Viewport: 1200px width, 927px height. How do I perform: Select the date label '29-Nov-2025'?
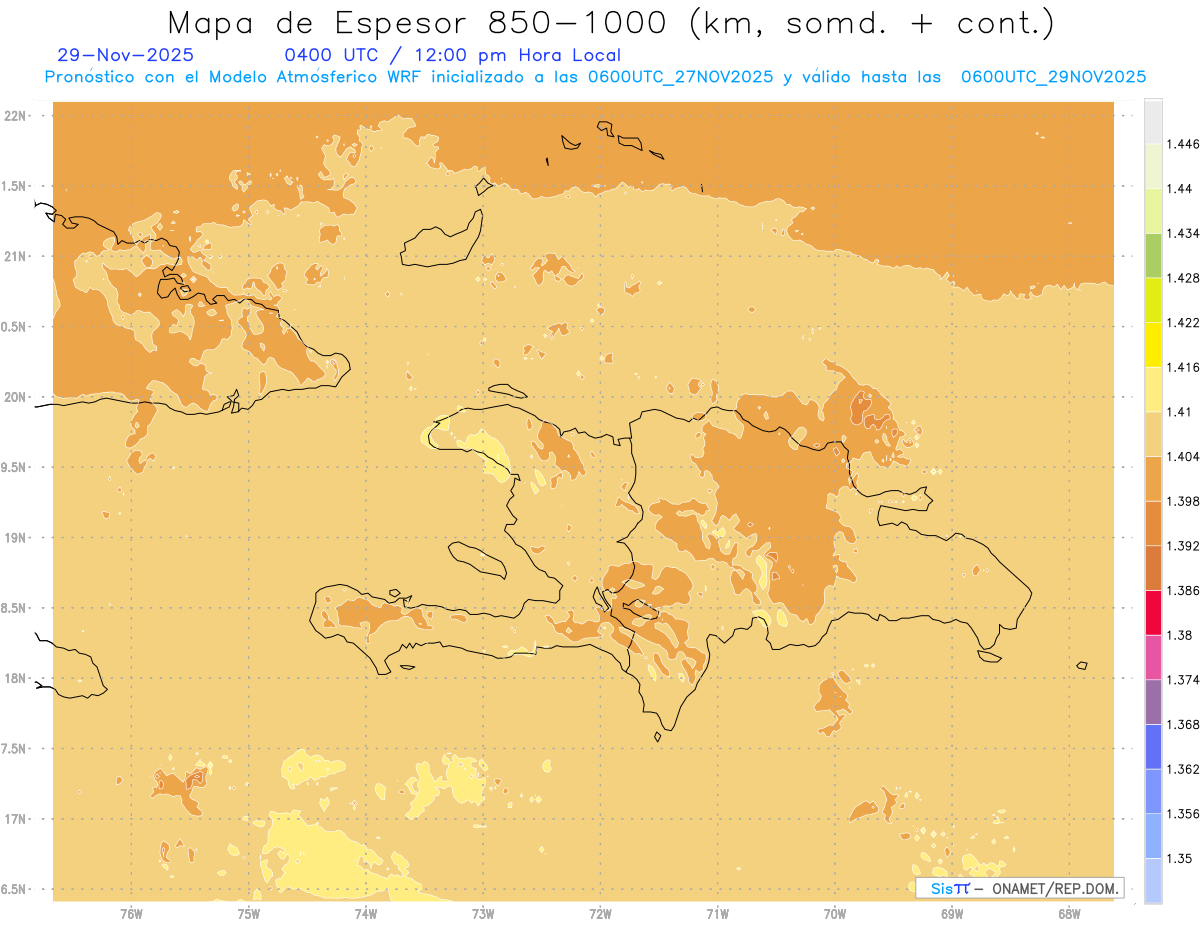tap(126, 55)
